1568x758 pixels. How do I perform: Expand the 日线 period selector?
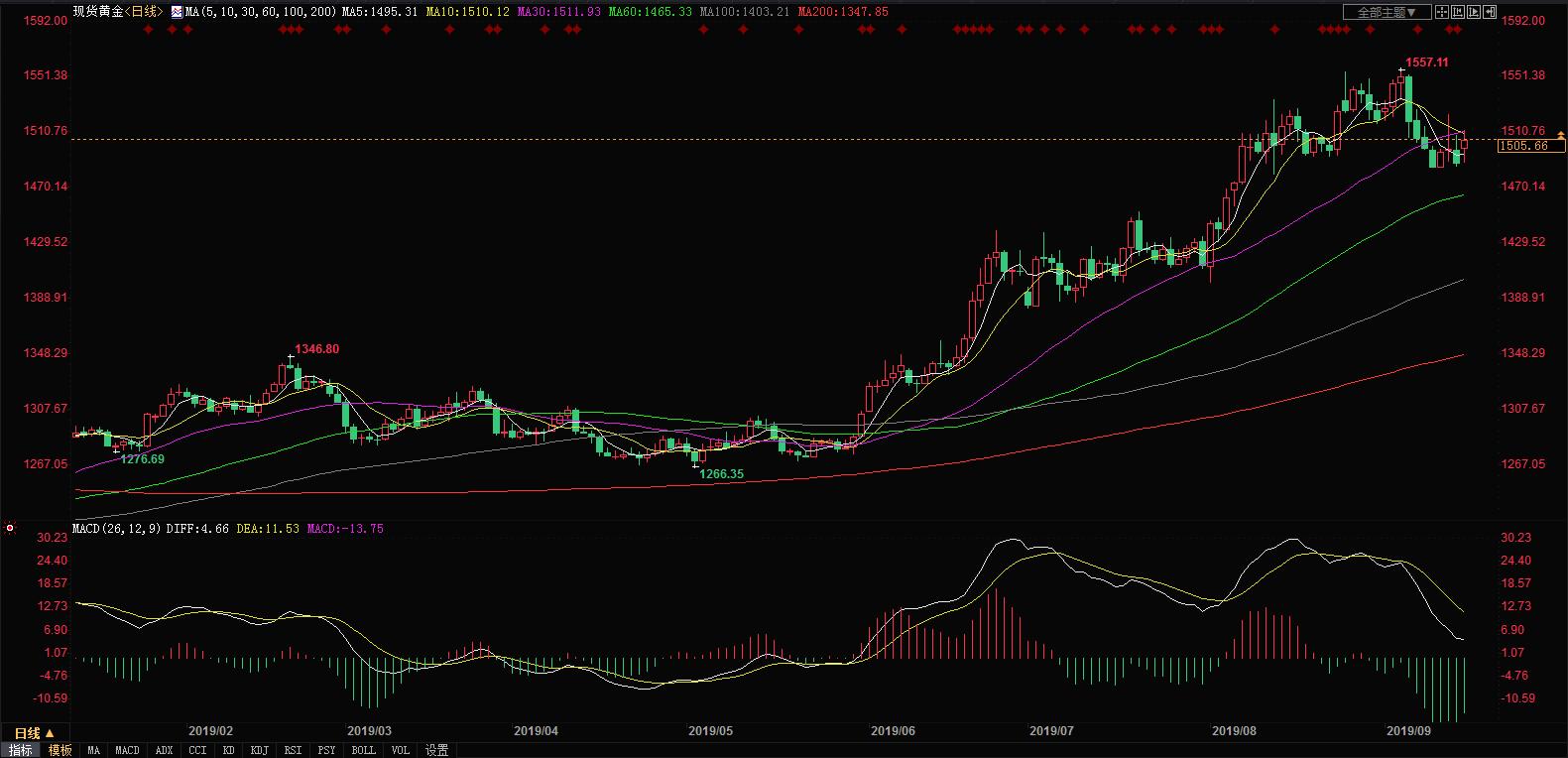point(33,734)
